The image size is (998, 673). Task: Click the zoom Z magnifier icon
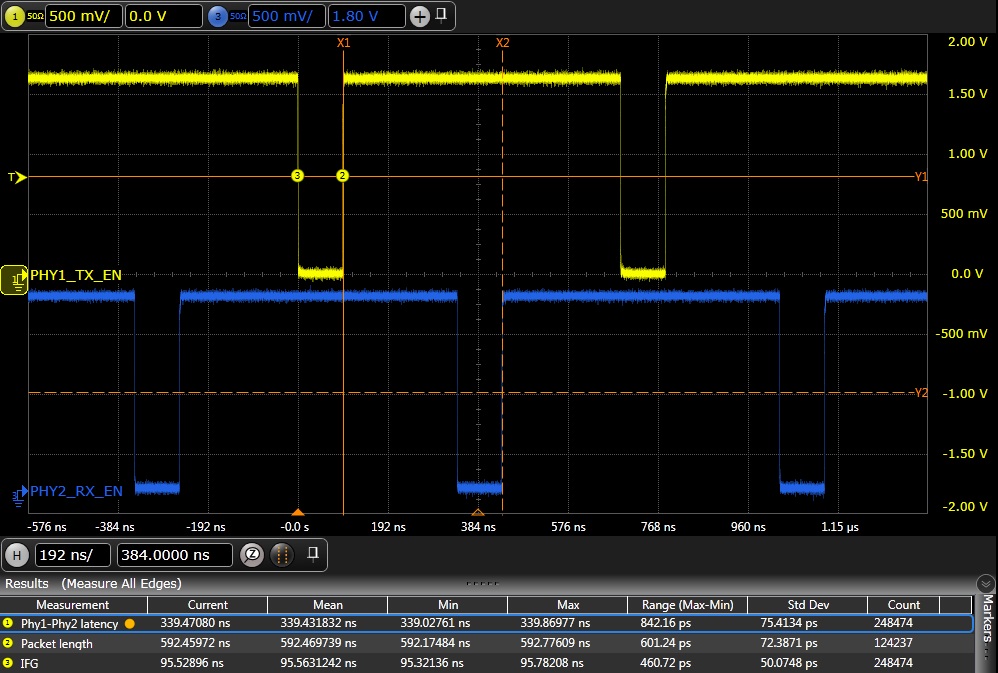254,554
